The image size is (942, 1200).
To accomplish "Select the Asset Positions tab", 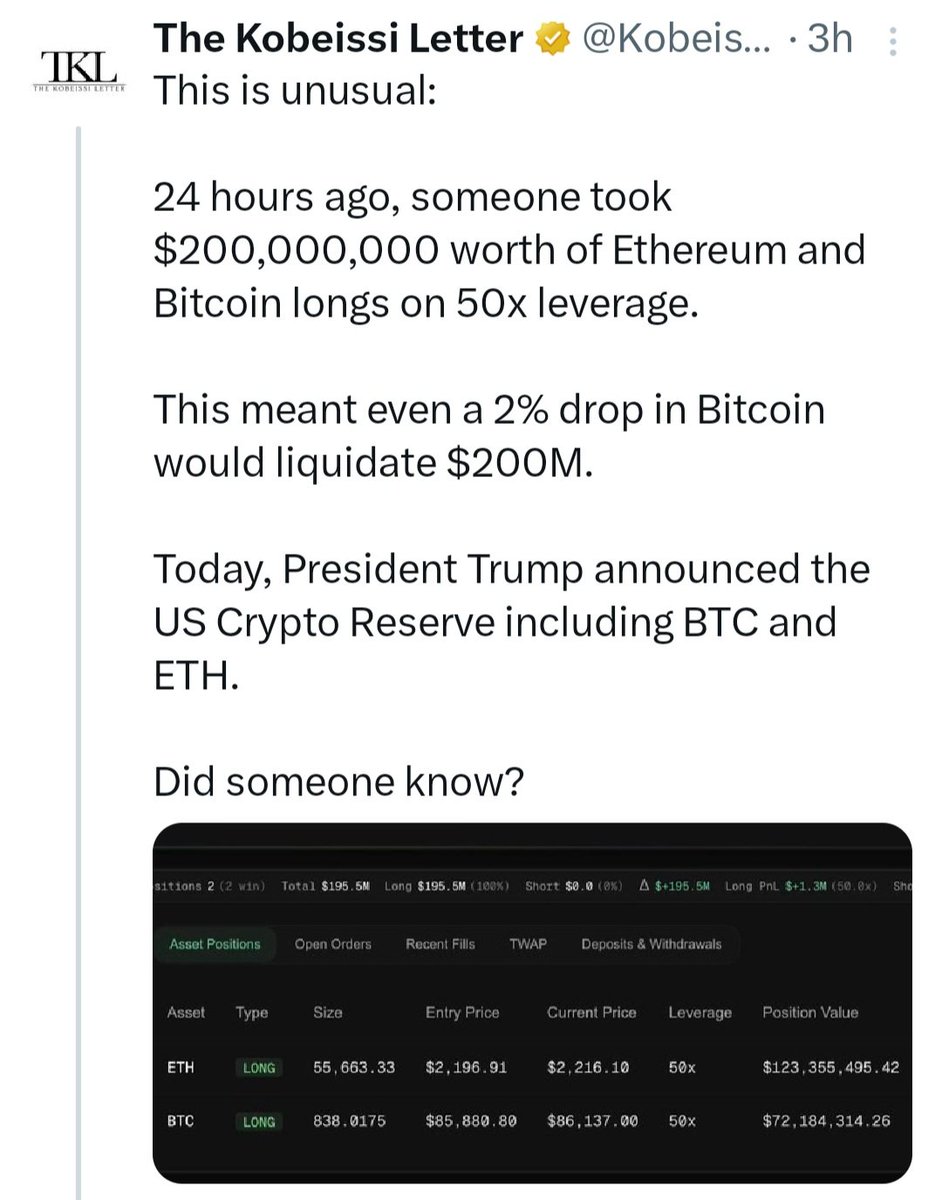I will 215,944.
